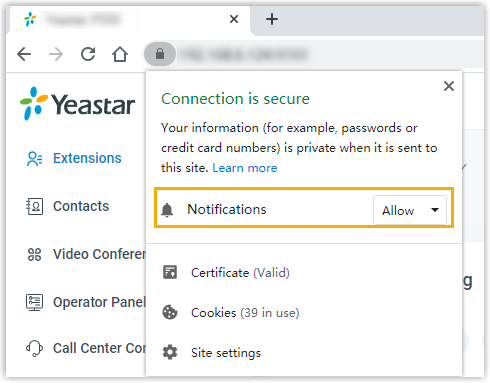Click the Notifications bell icon
The height and width of the screenshot is (383, 490).
click(167, 210)
